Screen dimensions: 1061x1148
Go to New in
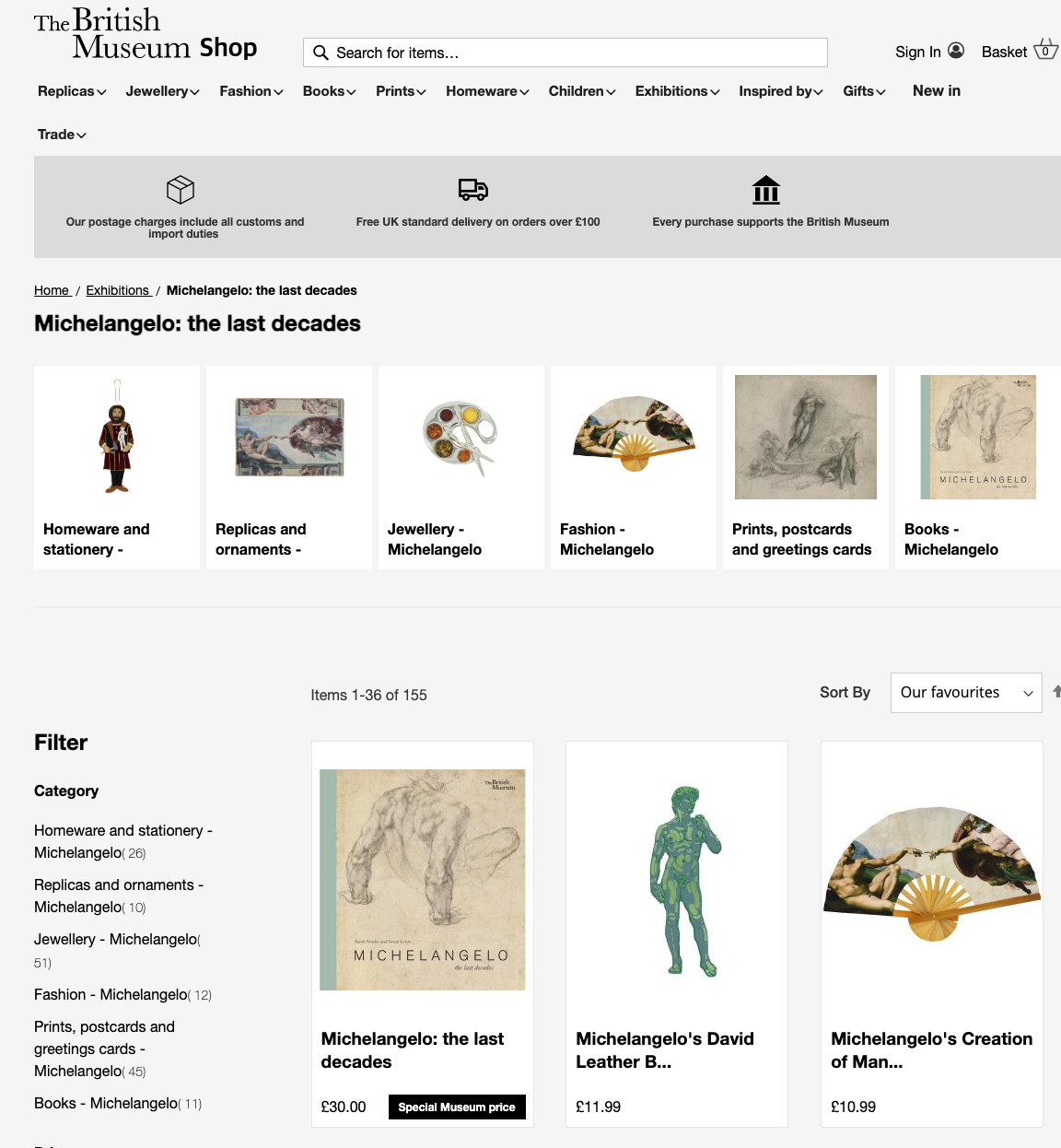(x=937, y=90)
